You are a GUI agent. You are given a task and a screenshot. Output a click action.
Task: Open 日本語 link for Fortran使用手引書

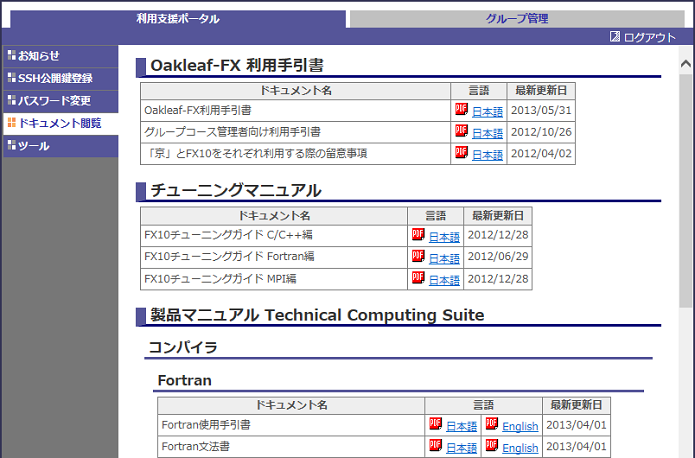point(461,426)
